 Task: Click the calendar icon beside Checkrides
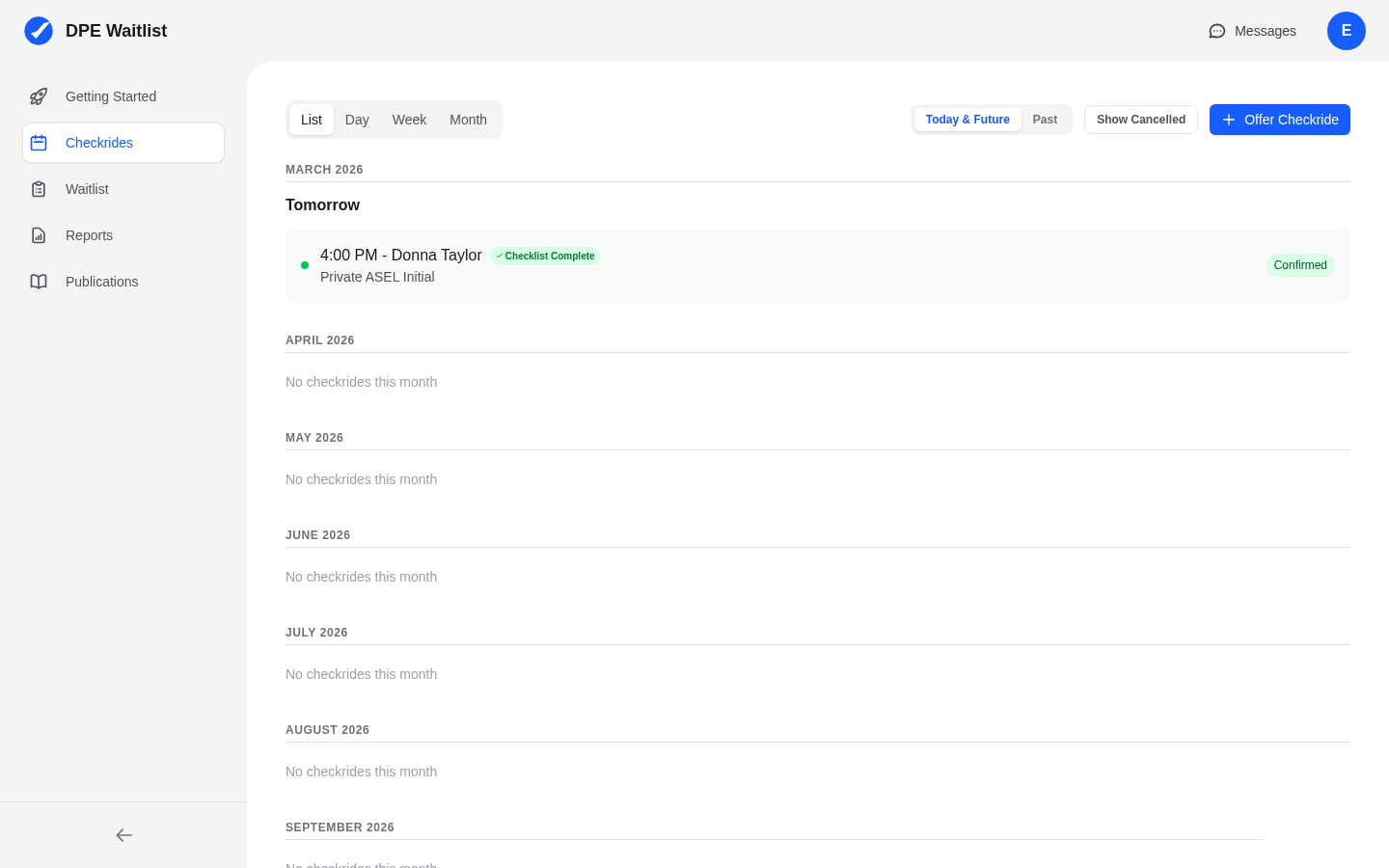tap(38, 142)
